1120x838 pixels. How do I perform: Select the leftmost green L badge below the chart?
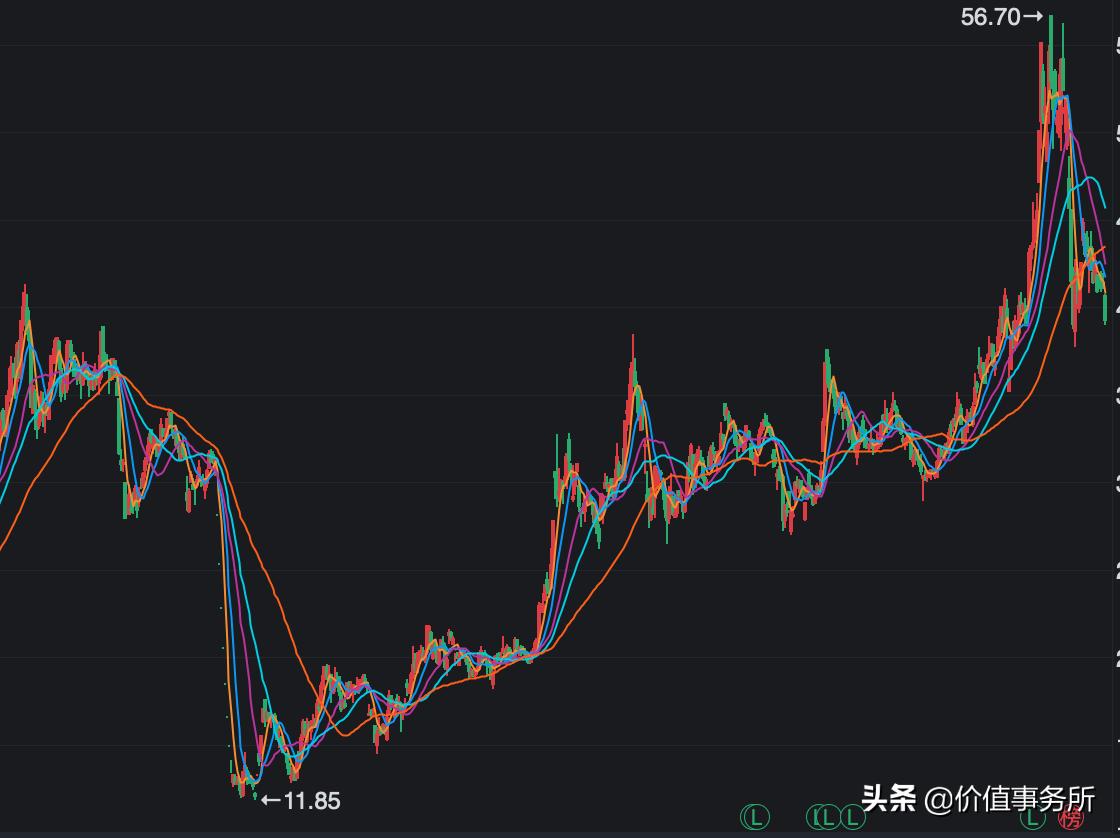755,817
